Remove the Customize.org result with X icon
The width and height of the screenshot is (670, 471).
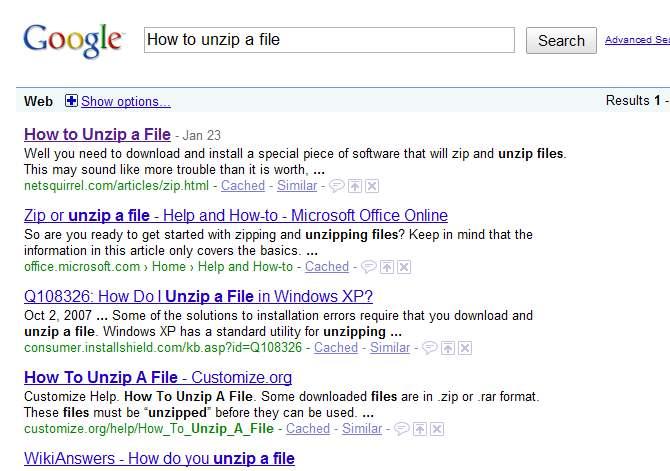[436, 429]
